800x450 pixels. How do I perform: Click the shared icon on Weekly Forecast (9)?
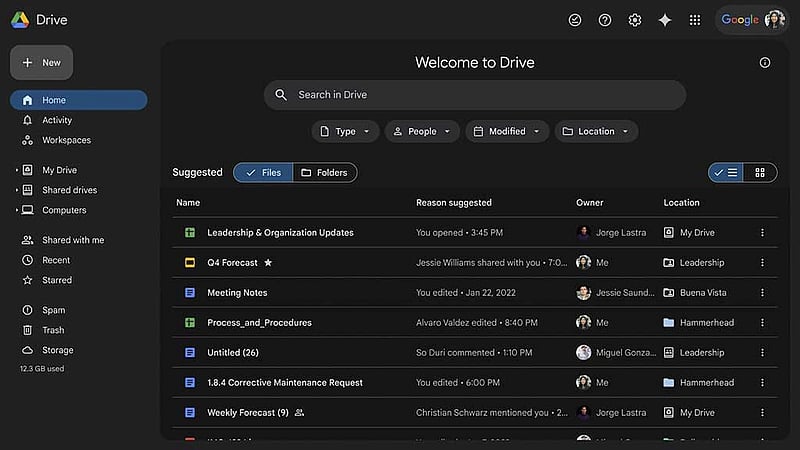[x=299, y=413]
